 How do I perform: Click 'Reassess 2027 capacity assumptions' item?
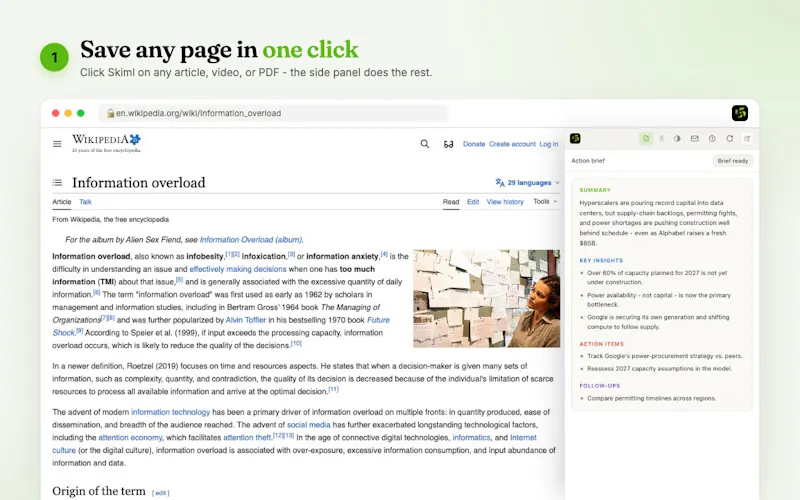pos(660,368)
